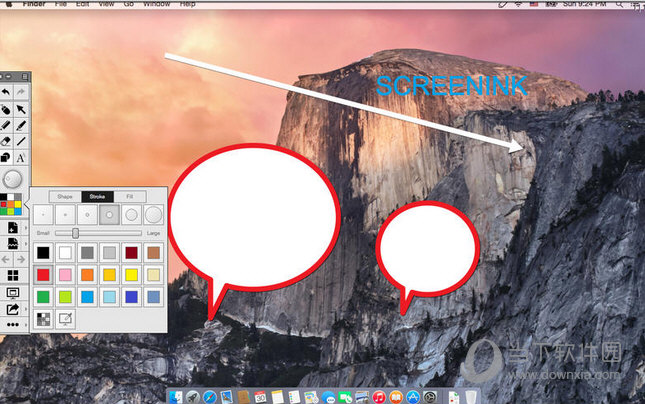Pick the pink color swatch
This screenshot has height=404, width=645.
[65, 275]
